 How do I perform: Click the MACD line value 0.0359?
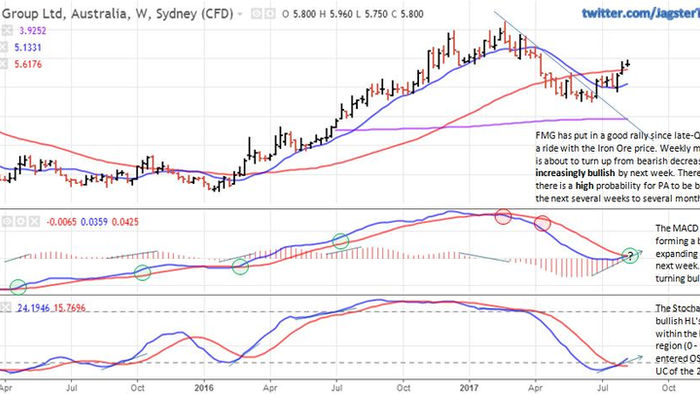(94, 222)
